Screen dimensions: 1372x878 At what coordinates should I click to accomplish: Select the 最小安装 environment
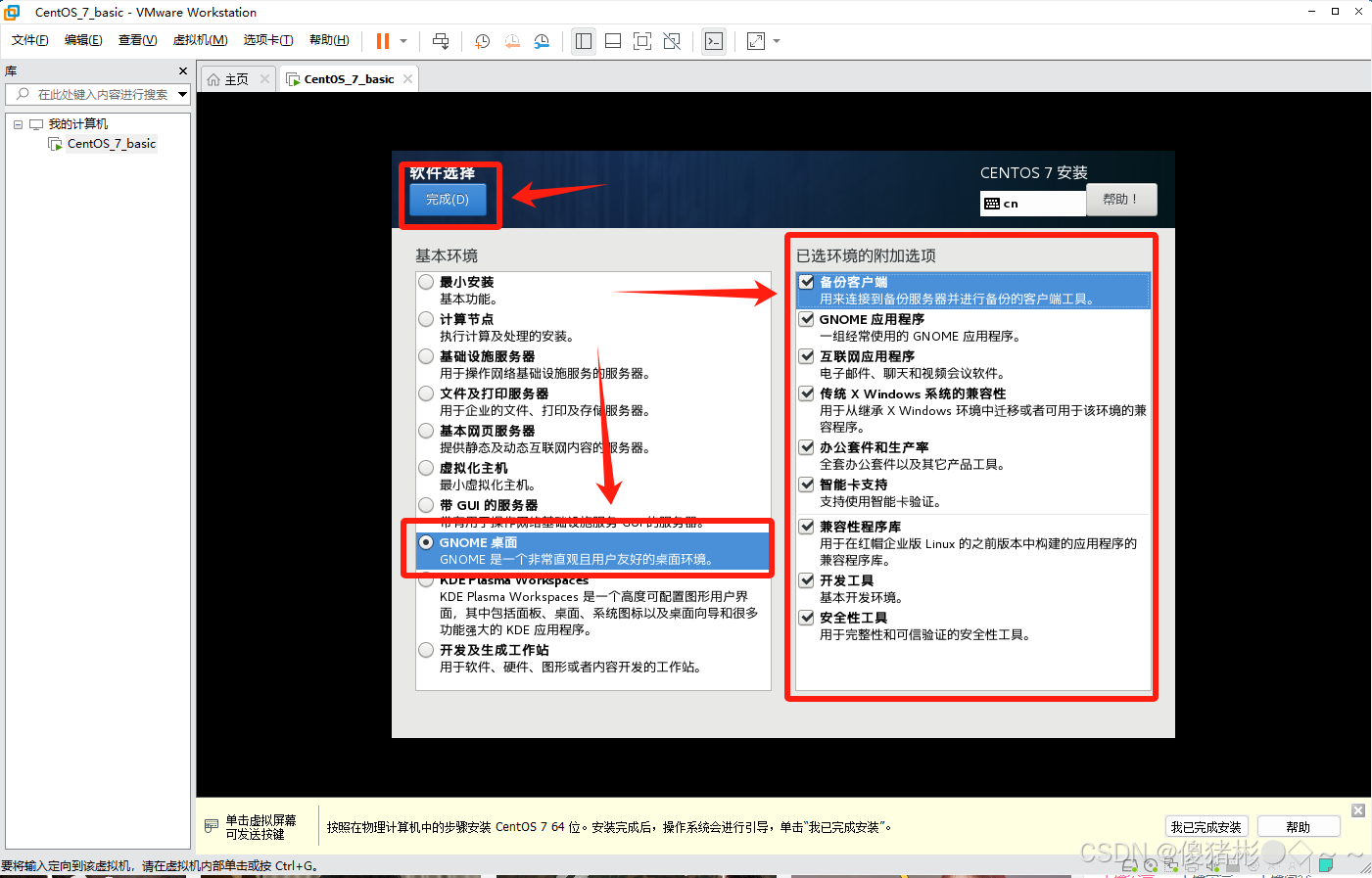(x=426, y=282)
